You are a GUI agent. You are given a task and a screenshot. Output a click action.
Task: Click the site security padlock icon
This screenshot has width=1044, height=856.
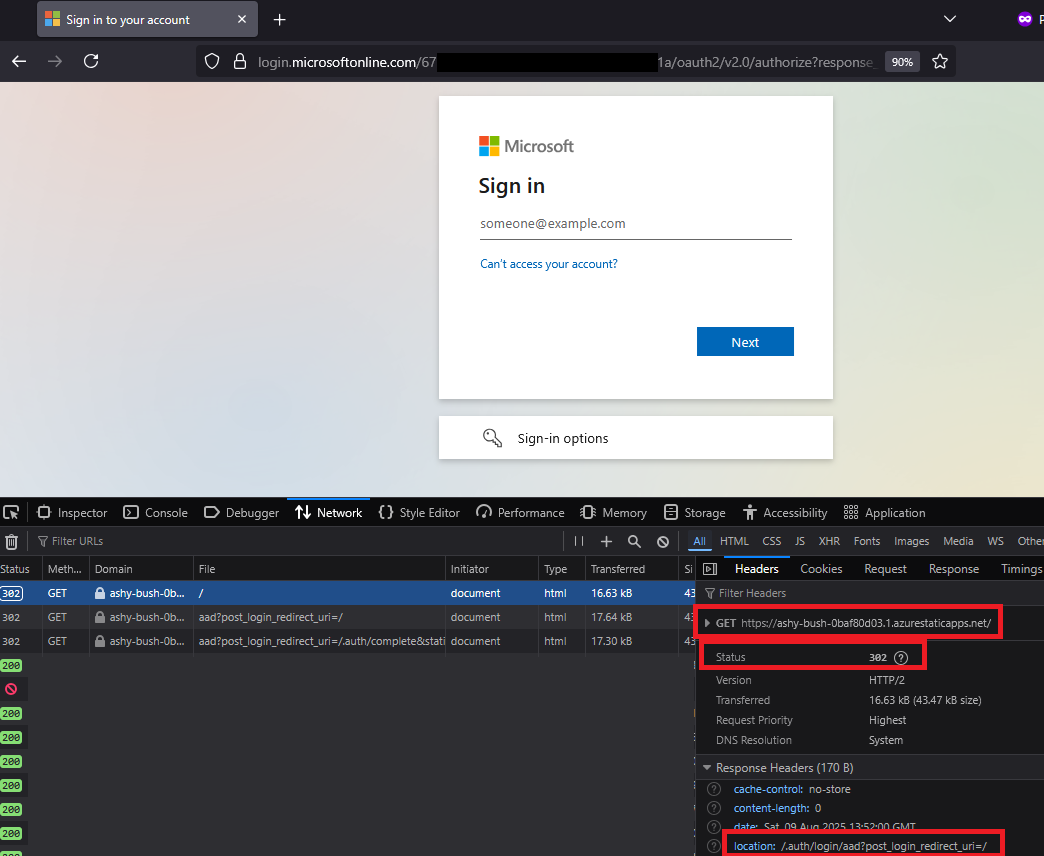point(240,62)
